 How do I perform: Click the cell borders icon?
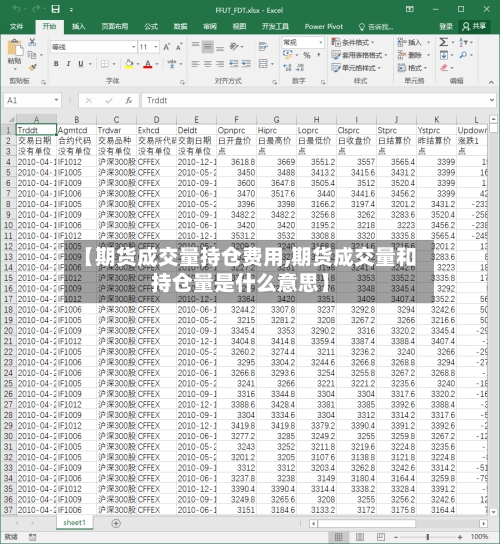point(104,64)
